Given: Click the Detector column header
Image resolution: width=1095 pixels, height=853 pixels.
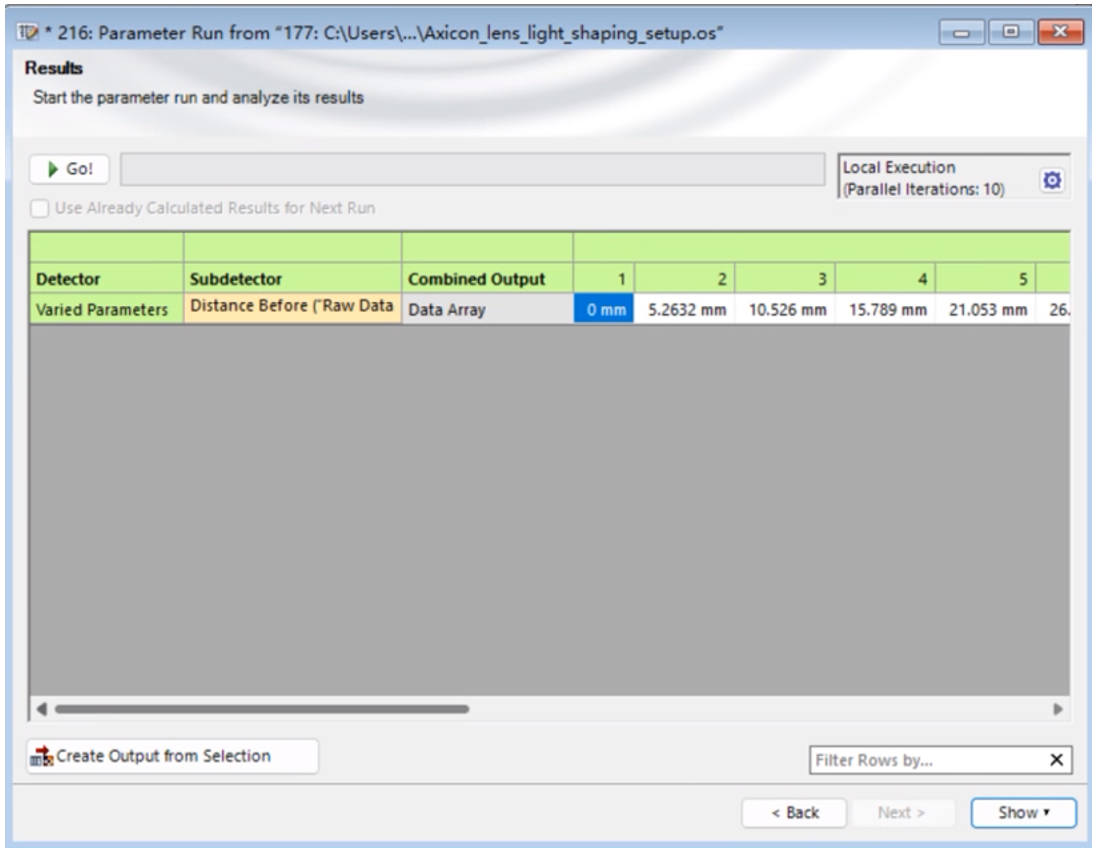Looking at the screenshot, I should (106, 279).
